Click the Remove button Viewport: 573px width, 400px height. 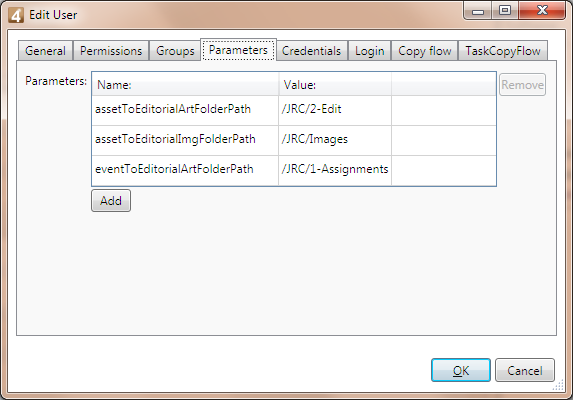coord(522,85)
